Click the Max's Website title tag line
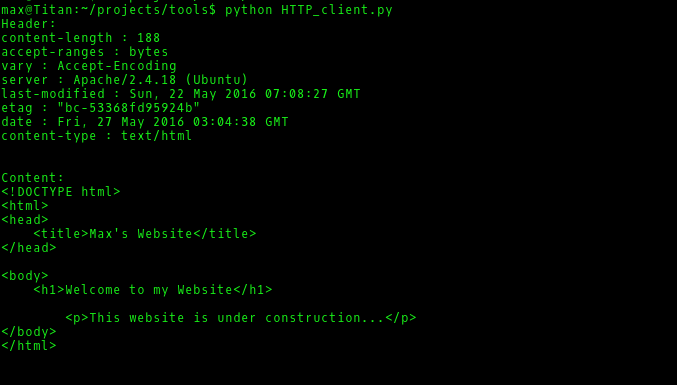The height and width of the screenshot is (385, 677). [x=145, y=234]
